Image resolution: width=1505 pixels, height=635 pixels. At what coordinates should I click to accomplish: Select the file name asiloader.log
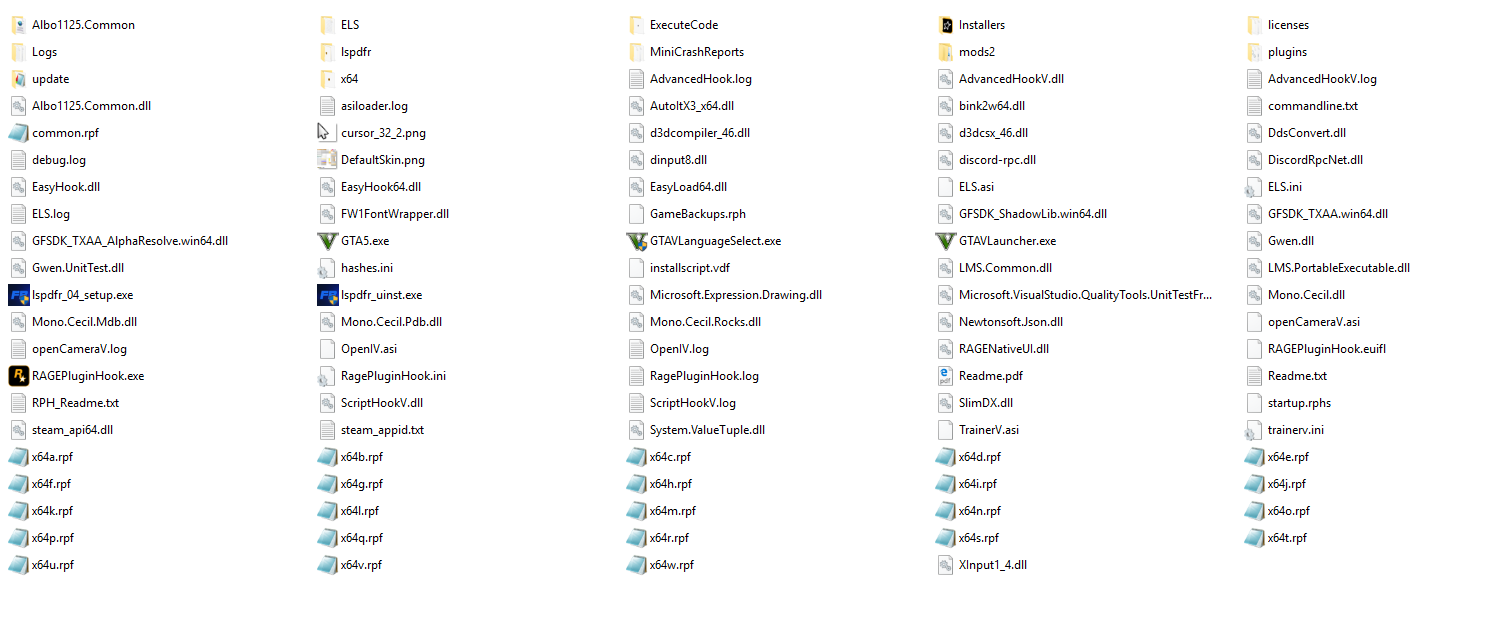pyautogui.click(x=374, y=106)
